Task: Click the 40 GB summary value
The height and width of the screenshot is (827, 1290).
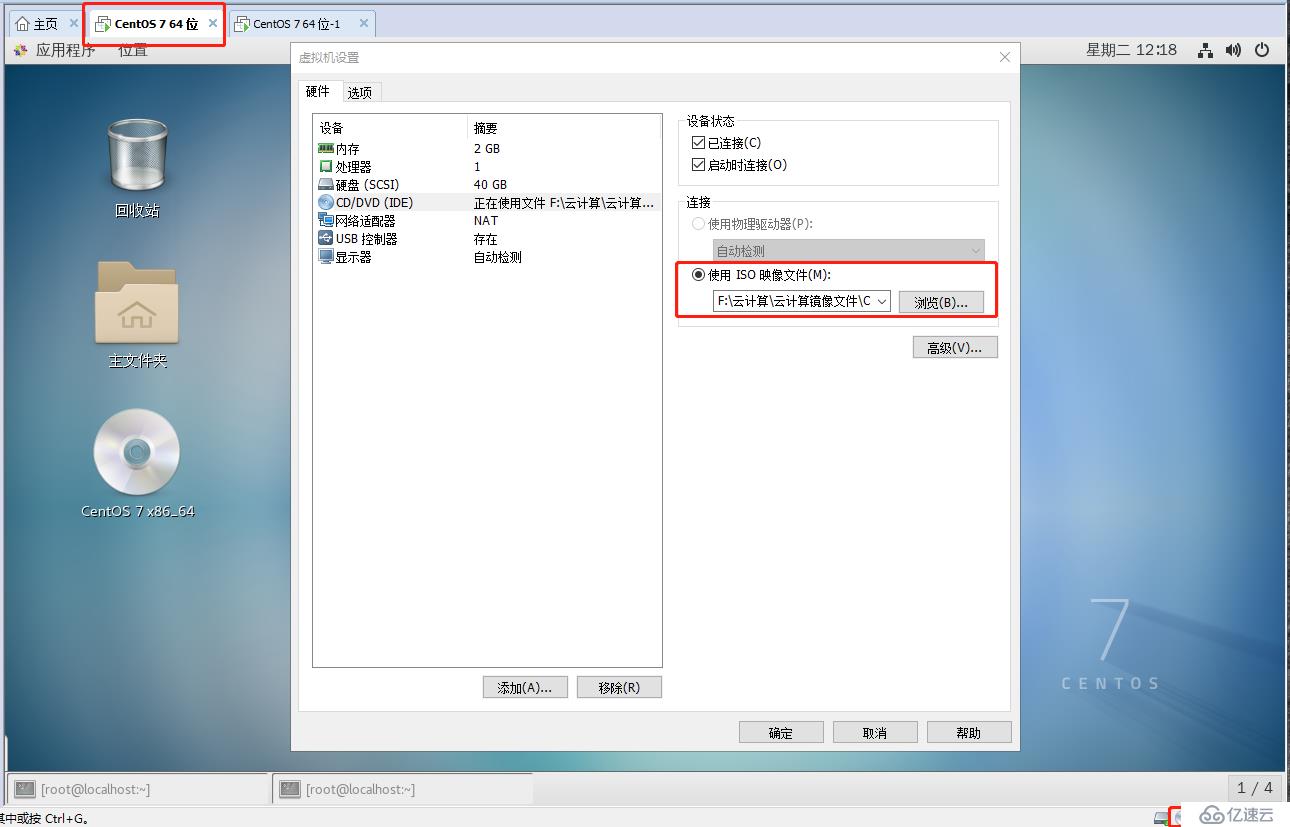Action: click(490, 184)
